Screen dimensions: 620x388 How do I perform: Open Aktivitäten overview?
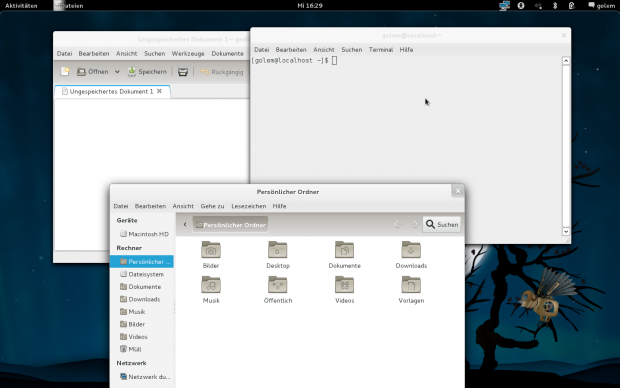click(21, 6)
